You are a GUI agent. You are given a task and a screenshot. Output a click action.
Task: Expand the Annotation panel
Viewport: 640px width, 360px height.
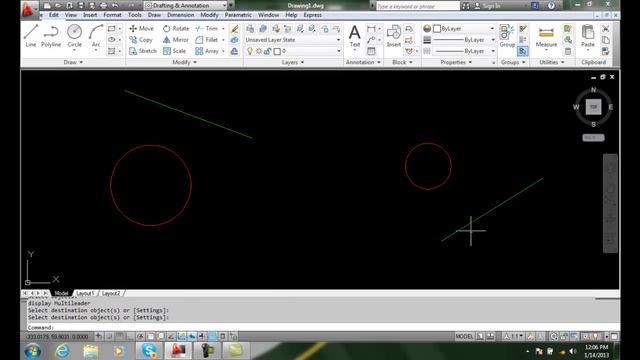coord(363,62)
